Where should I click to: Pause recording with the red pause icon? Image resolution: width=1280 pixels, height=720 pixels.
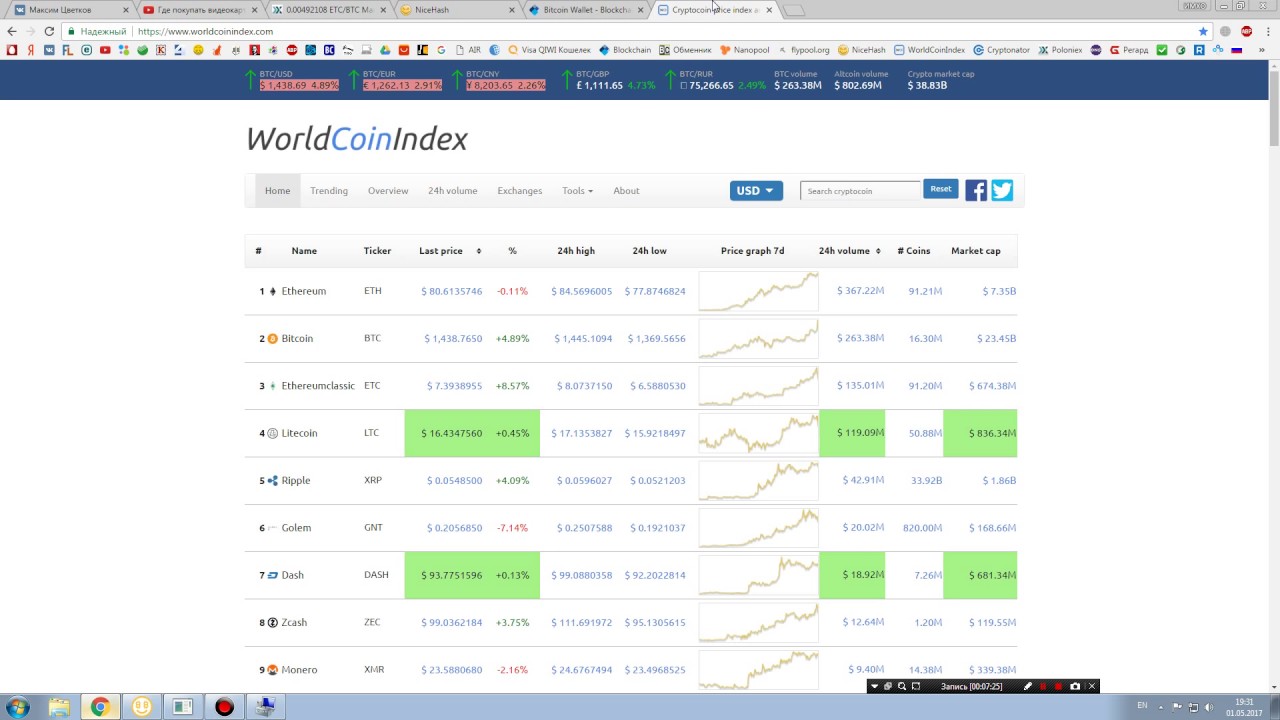pyautogui.click(x=1043, y=686)
